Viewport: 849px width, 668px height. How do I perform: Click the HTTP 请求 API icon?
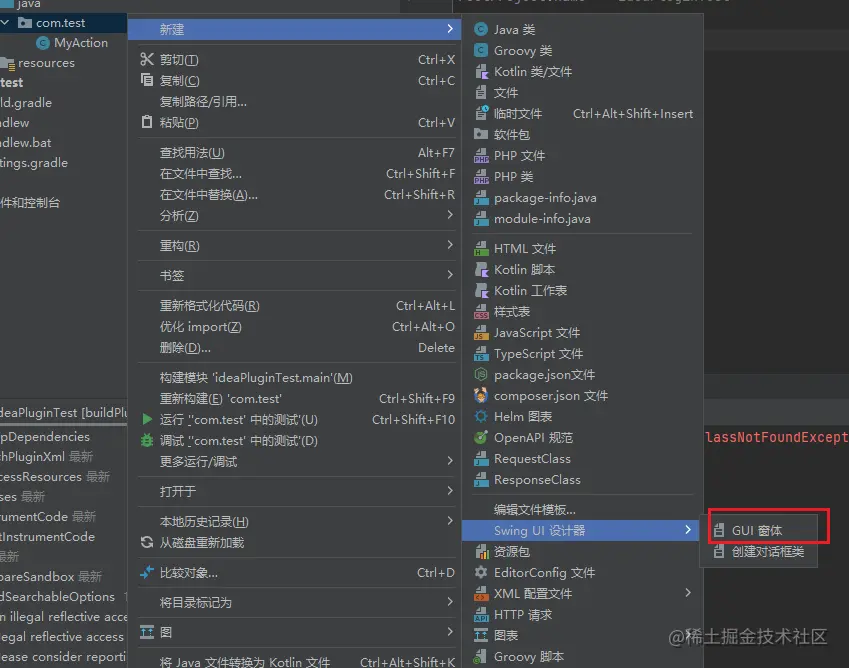point(481,614)
